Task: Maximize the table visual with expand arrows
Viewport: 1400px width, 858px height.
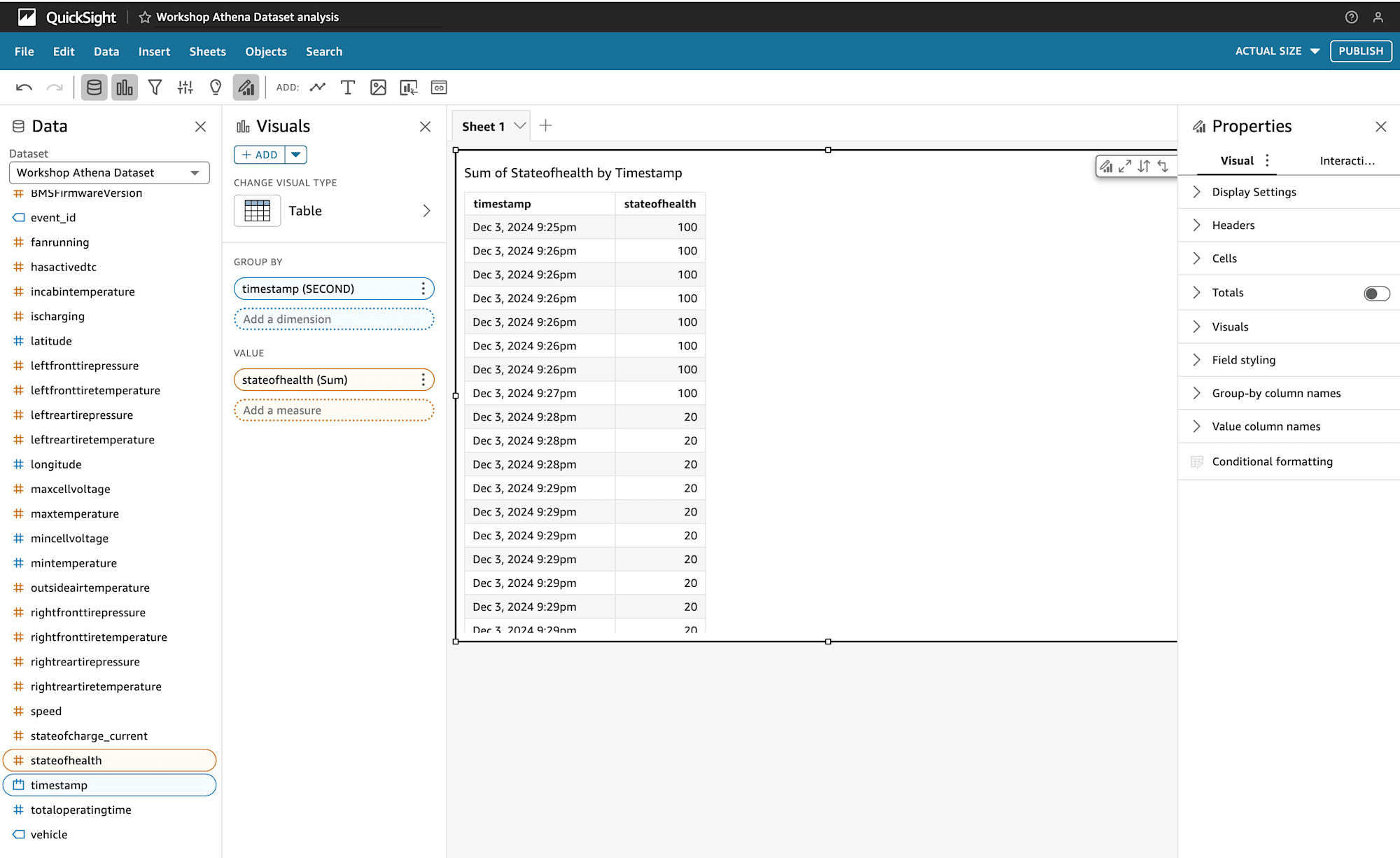Action: click(x=1125, y=166)
